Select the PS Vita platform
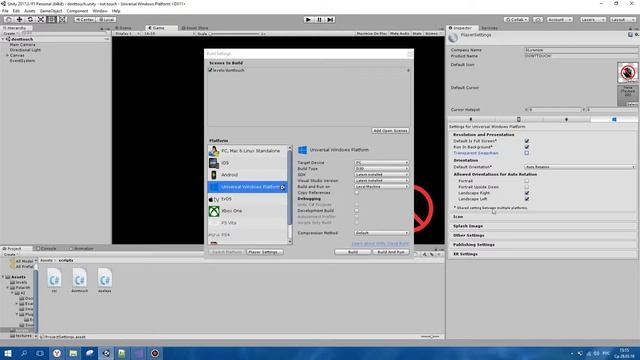This screenshot has height=360, width=640. tap(248, 223)
